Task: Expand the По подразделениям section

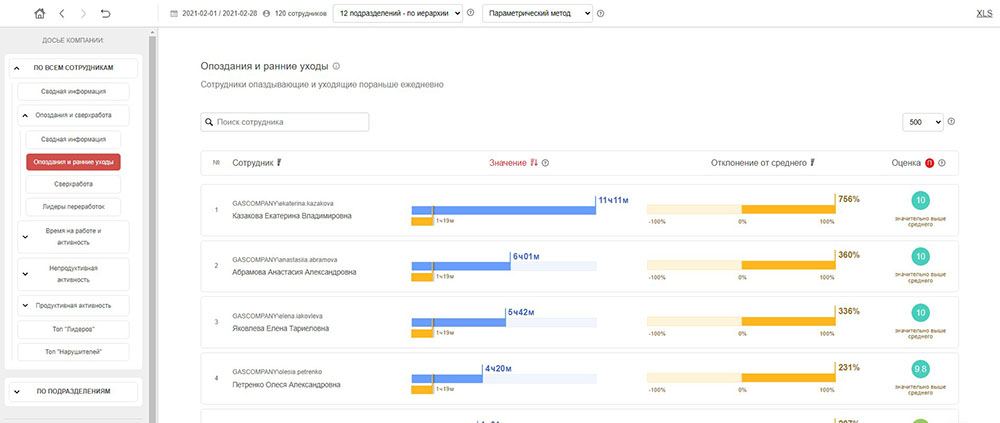Action: [73, 391]
